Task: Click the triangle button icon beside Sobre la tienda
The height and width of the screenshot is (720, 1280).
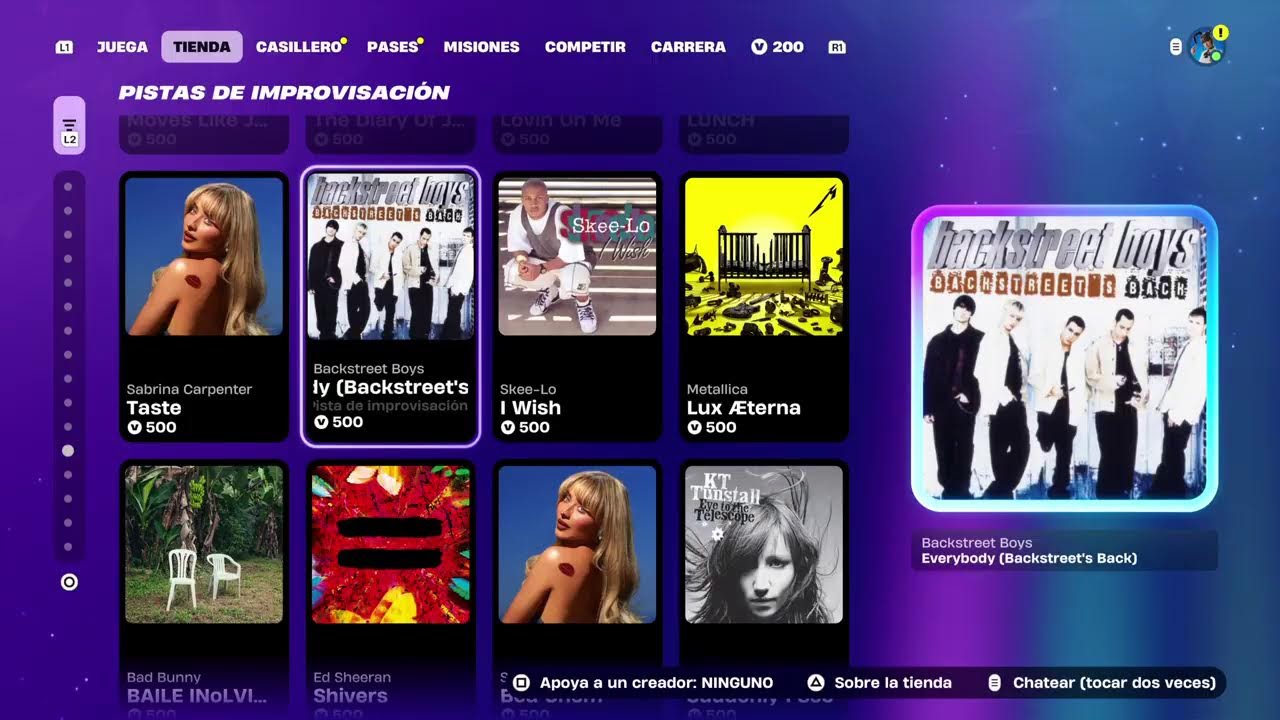Action: [x=816, y=683]
